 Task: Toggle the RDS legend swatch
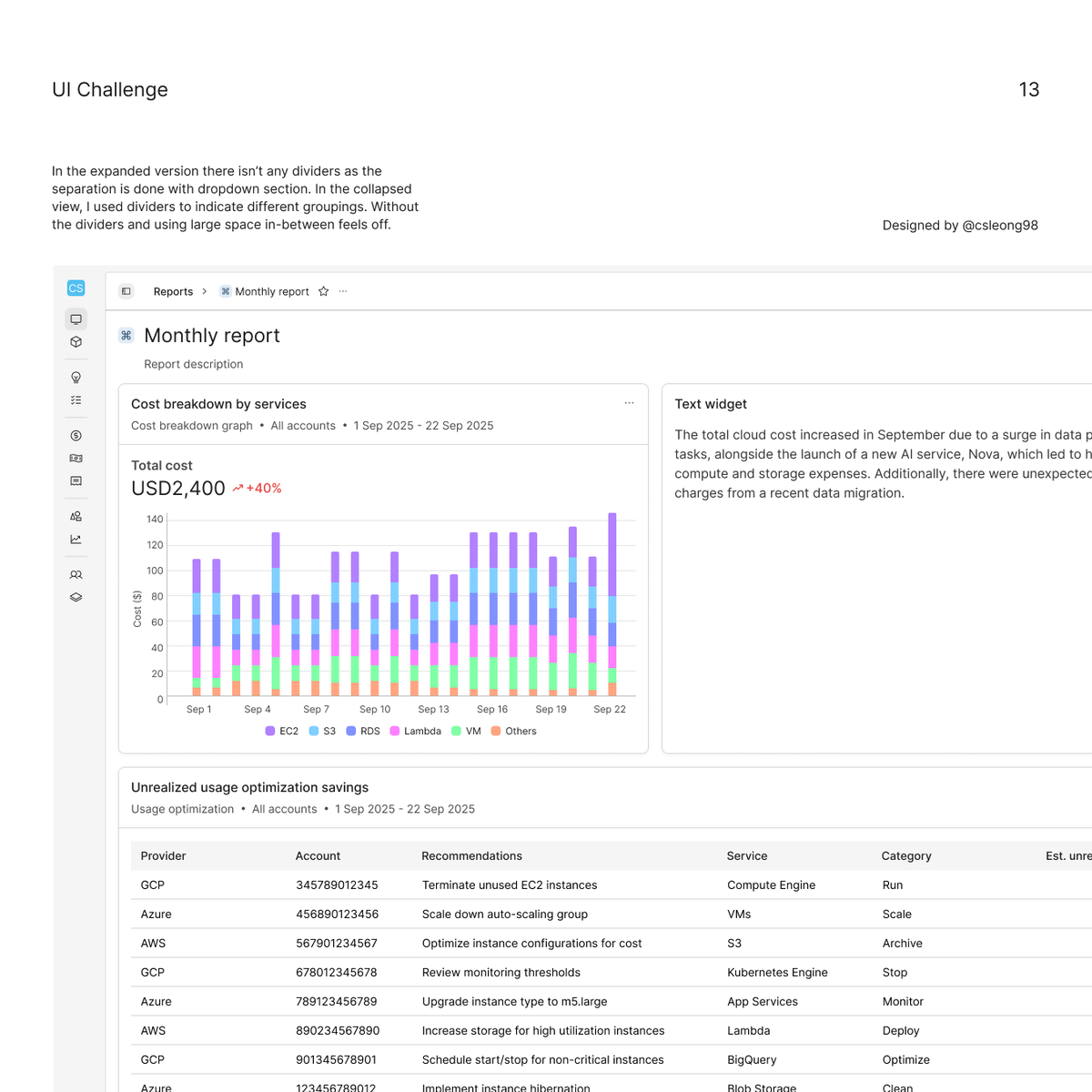351,731
